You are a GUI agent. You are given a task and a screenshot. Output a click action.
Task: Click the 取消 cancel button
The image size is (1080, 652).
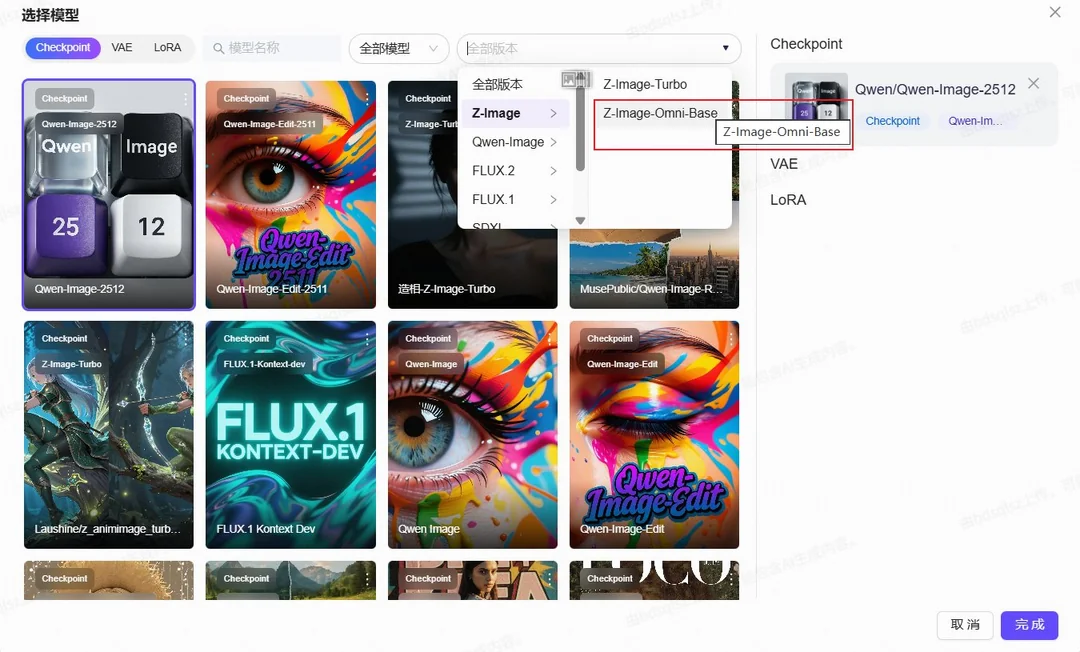tap(964, 625)
